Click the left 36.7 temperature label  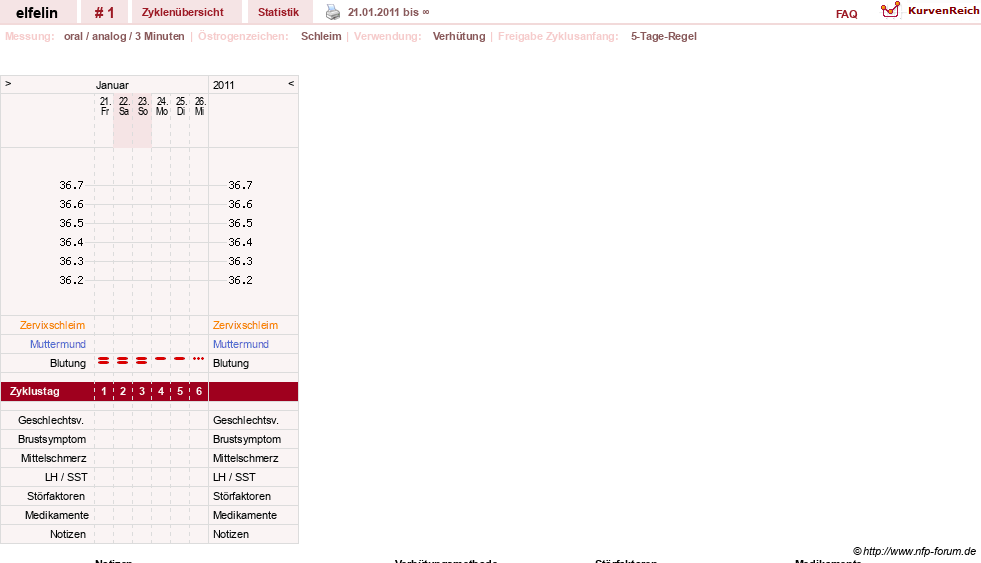[x=71, y=185]
